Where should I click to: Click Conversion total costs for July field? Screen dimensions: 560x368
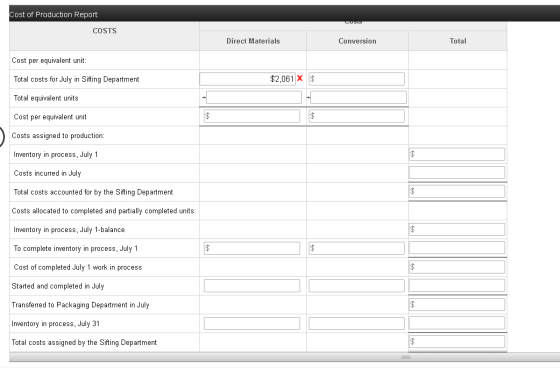coord(356,79)
